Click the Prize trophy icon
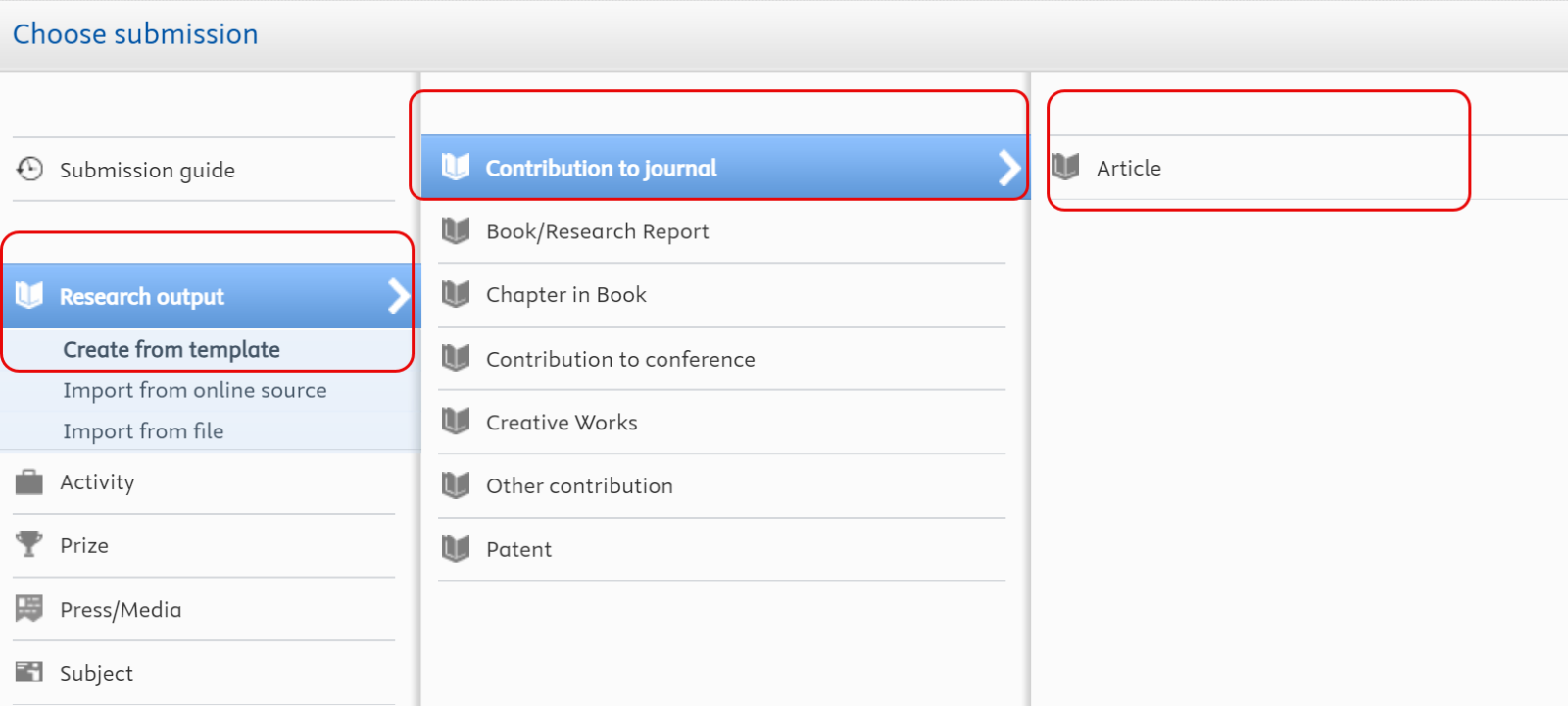 click(29, 545)
